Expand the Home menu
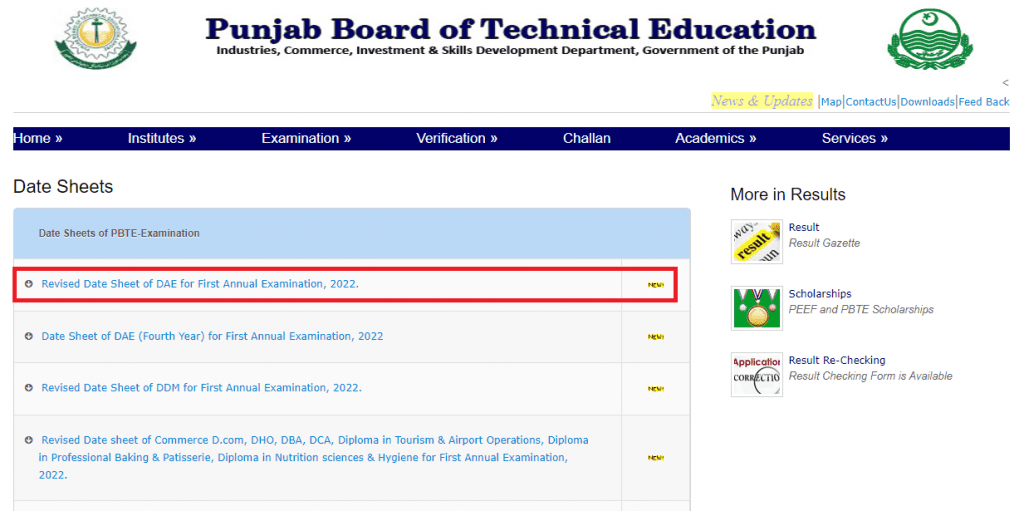The height and width of the screenshot is (511, 1024). [x=38, y=138]
